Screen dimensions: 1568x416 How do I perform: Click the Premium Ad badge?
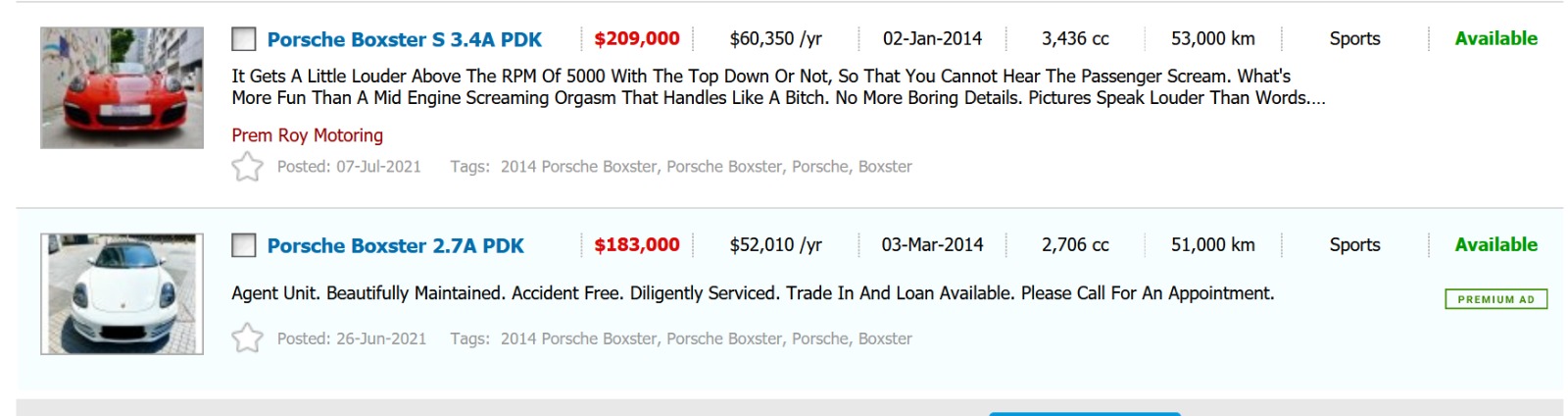[1495, 299]
